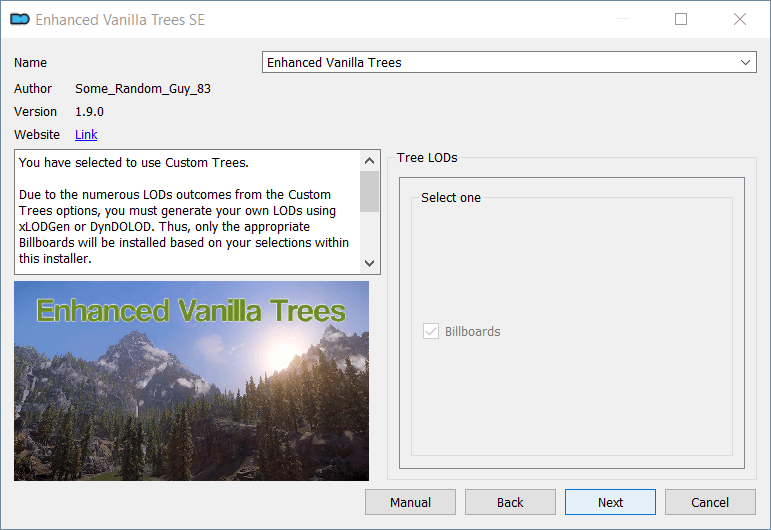Viewport: 771px width, 530px height.
Task: Click the description scrollbar thumb
Action: click(x=369, y=191)
